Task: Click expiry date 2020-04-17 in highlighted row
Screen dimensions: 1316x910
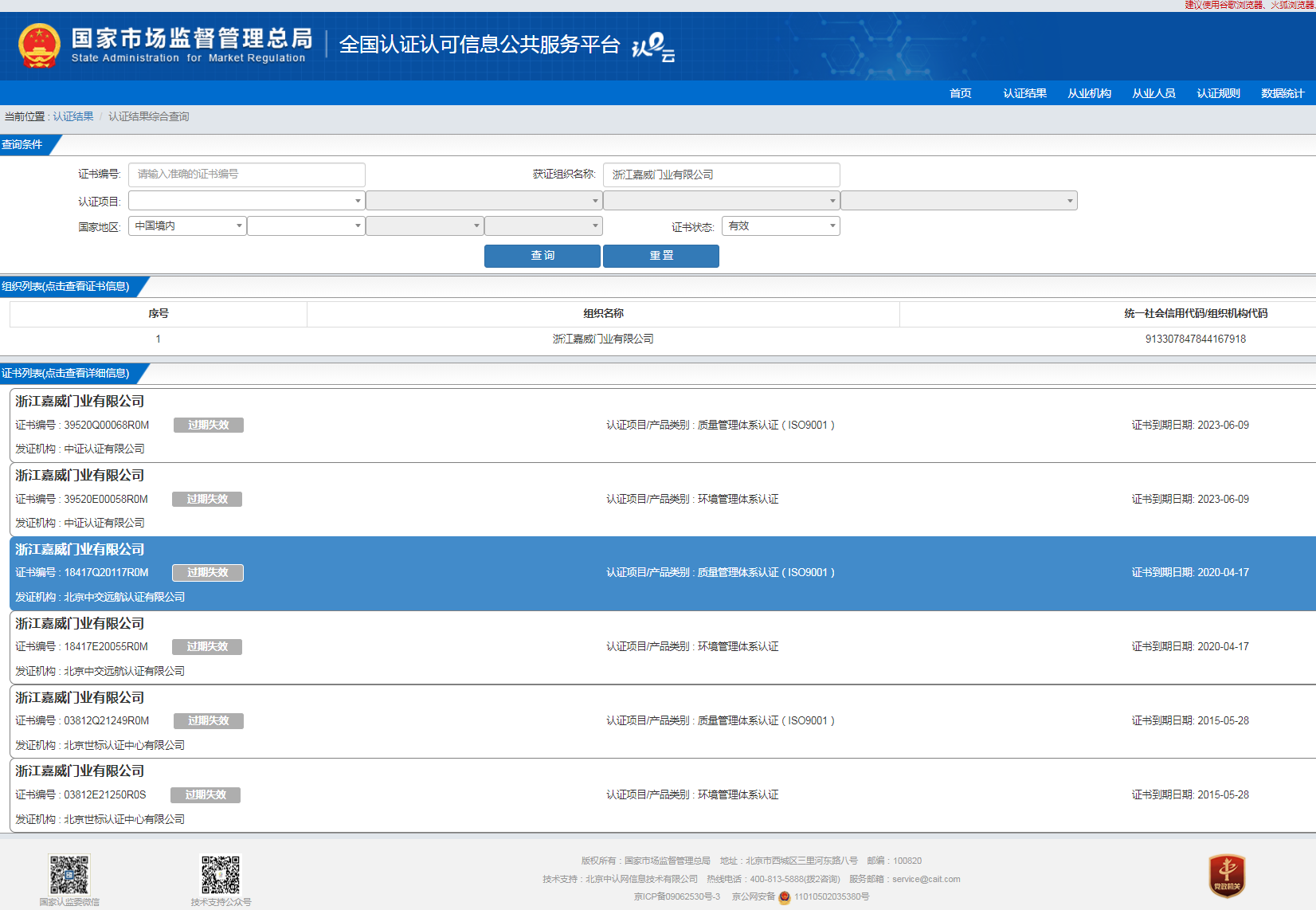Action: point(1224,573)
